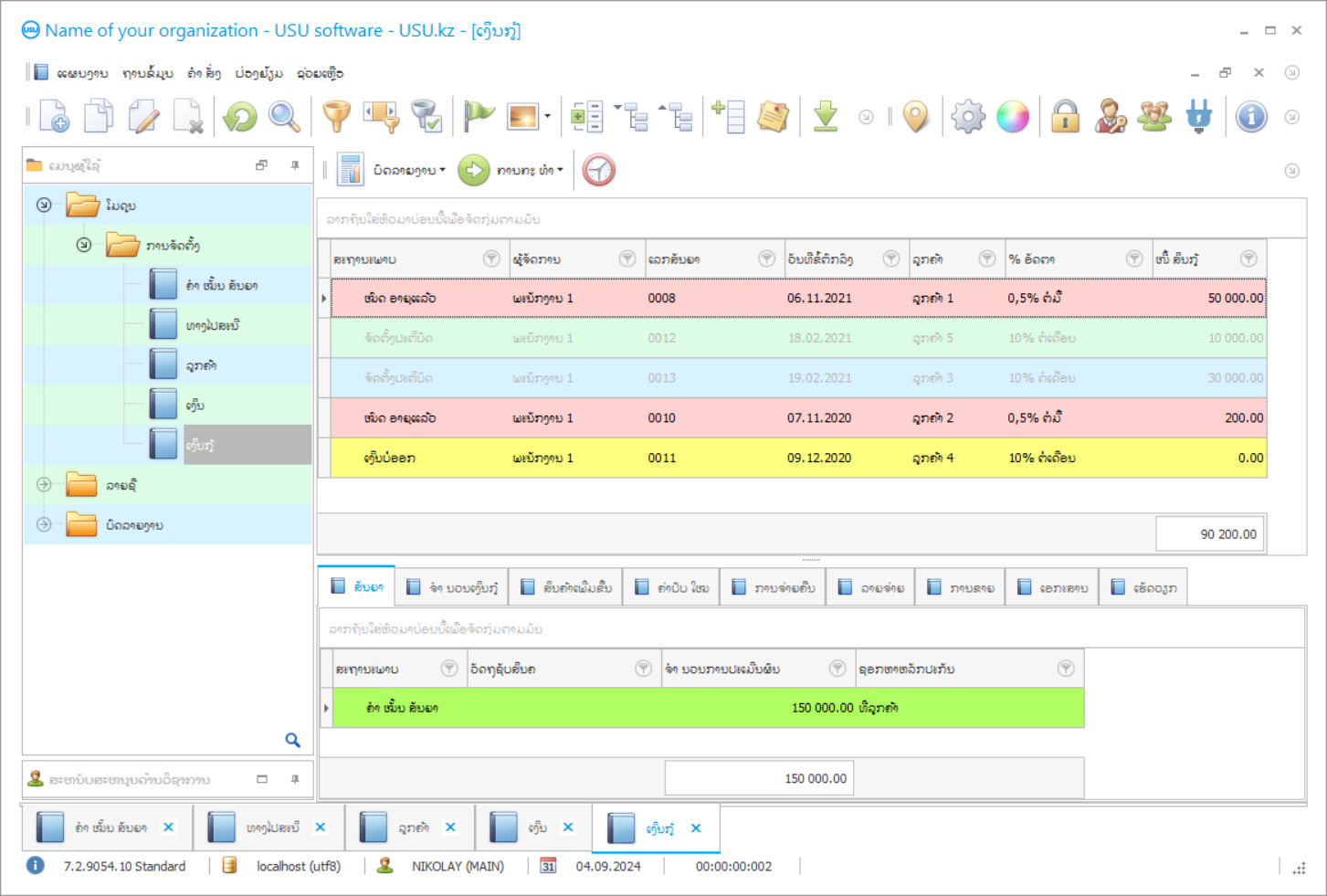1327x896 pixels.
Task: Close the last open tab at bottom
Action: tap(696, 827)
